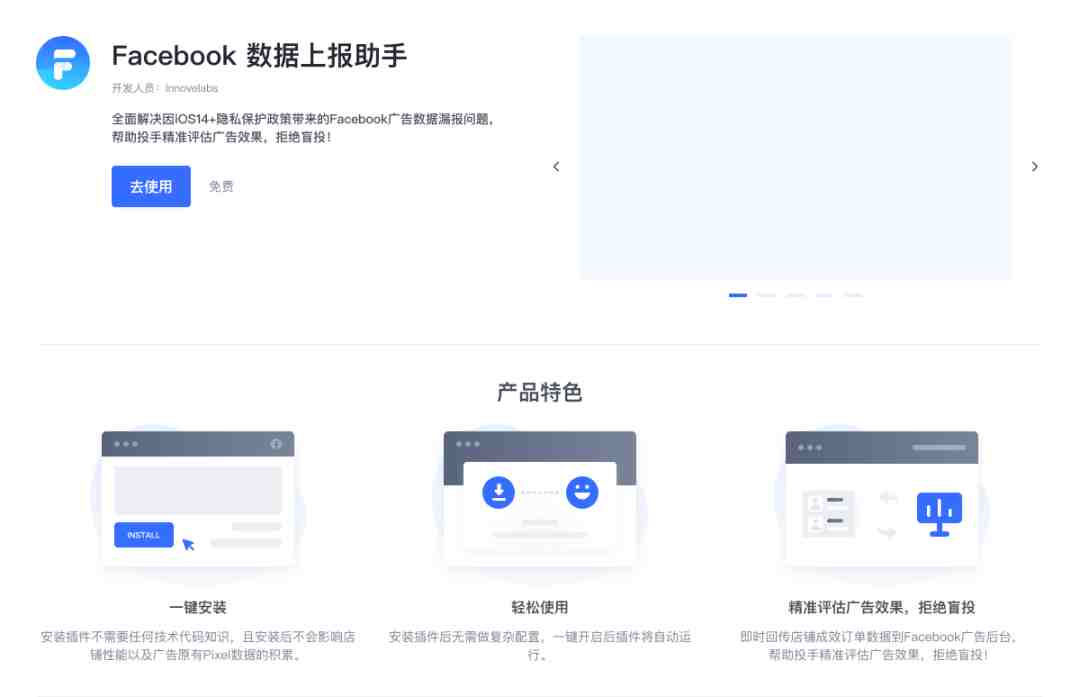Click the 轻松使用 feature title
Viewport: 1080px width, 697px height.
[540, 607]
